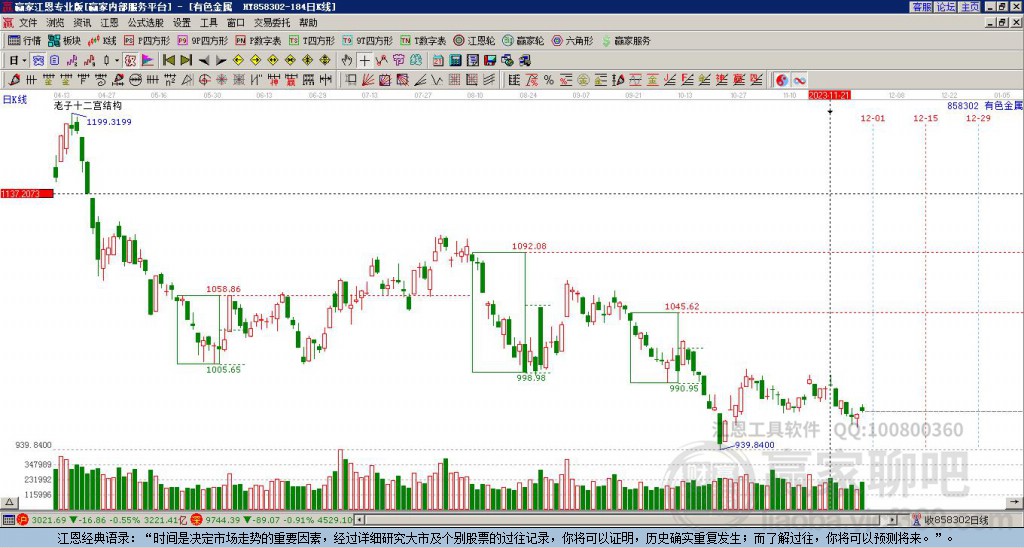The image size is (1024, 548).
Task: Click the 12-01 forecast date marker
Action: (x=872, y=118)
